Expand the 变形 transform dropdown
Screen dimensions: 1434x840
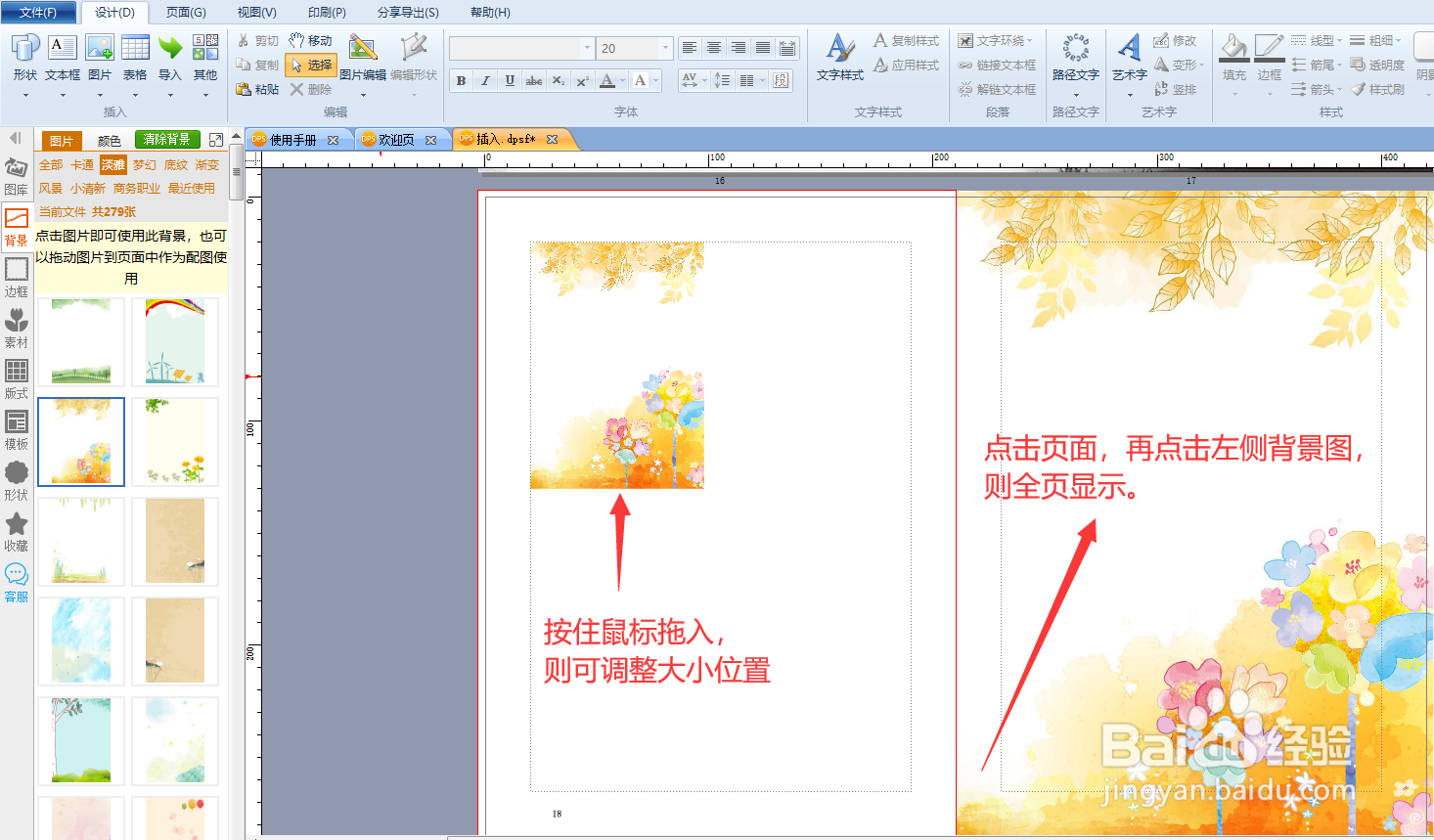[1201, 66]
